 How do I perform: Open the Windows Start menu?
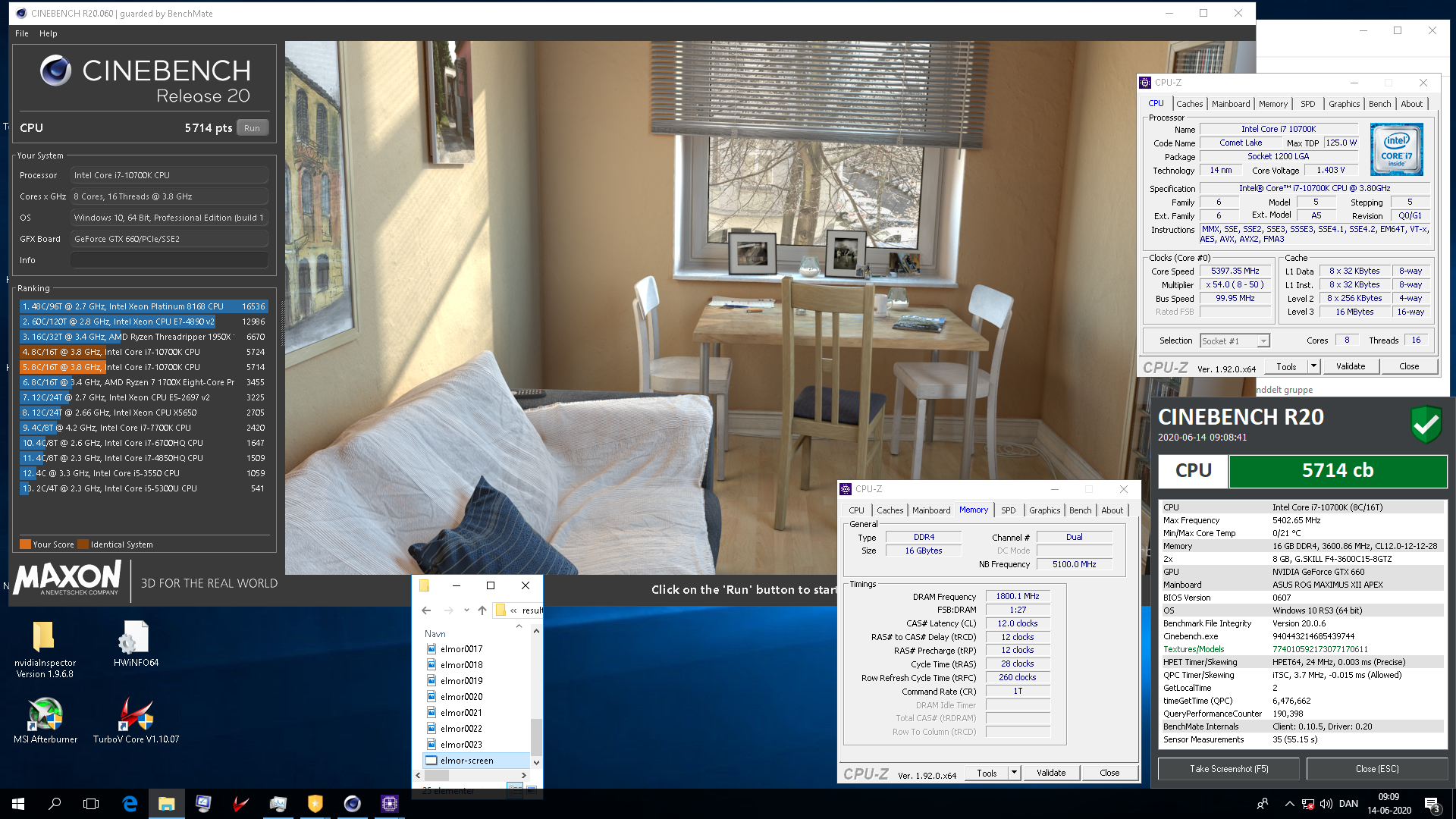point(18,804)
